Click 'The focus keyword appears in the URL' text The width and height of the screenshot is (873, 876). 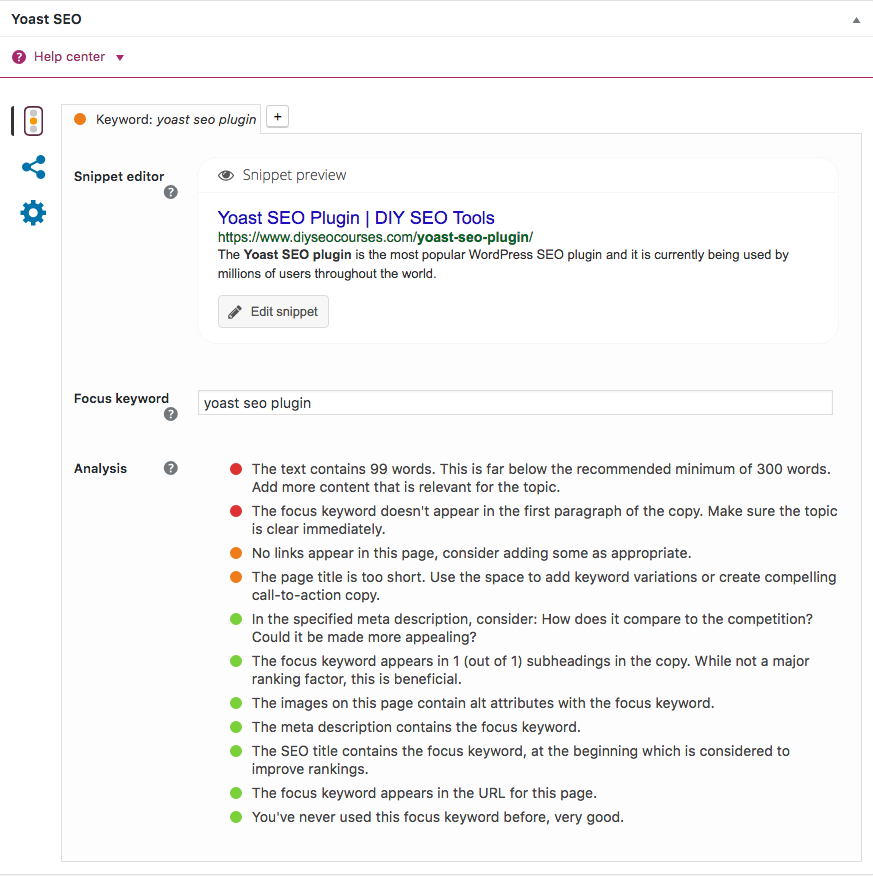(424, 793)
